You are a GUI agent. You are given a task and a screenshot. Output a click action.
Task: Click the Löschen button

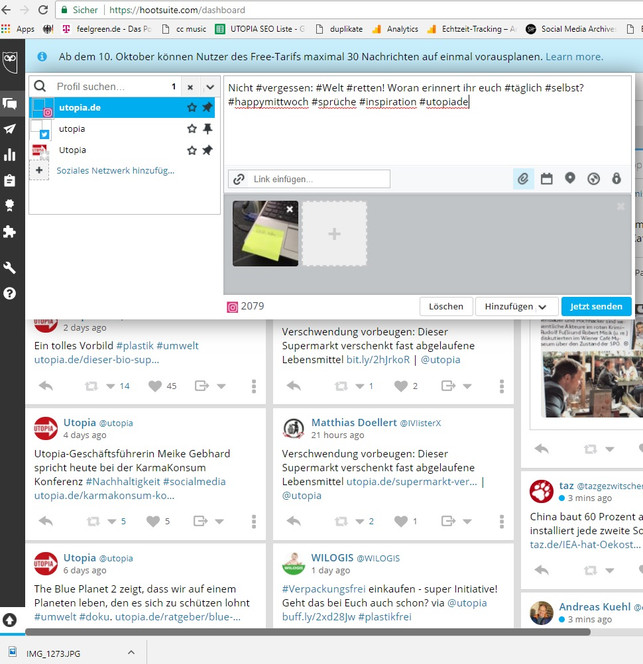point(446,307)
